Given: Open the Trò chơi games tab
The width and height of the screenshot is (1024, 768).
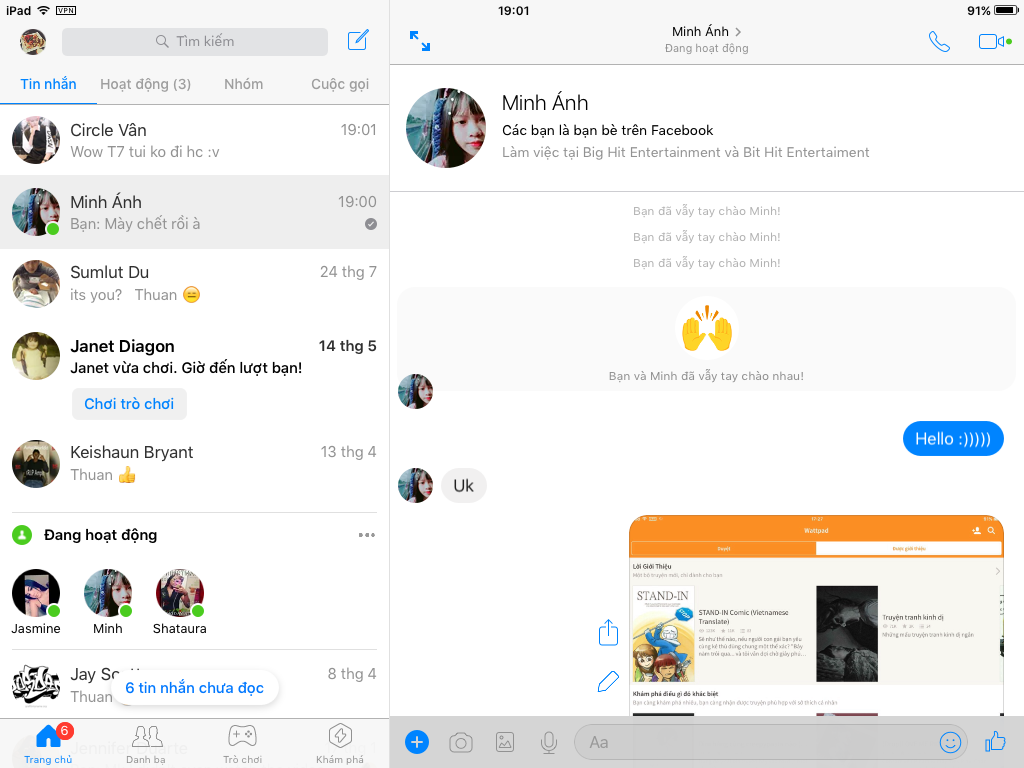Looking at the screenshot, I should pos(242,744).
